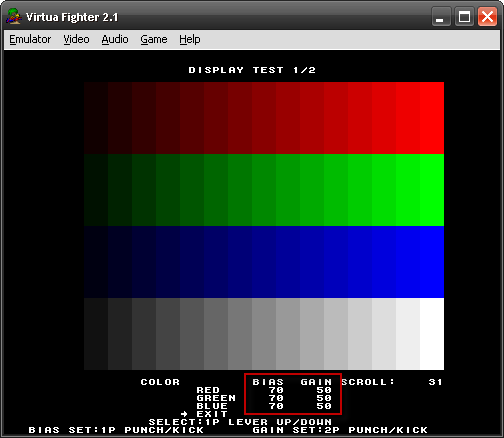Click the RED bias value 70

[276, 390]
